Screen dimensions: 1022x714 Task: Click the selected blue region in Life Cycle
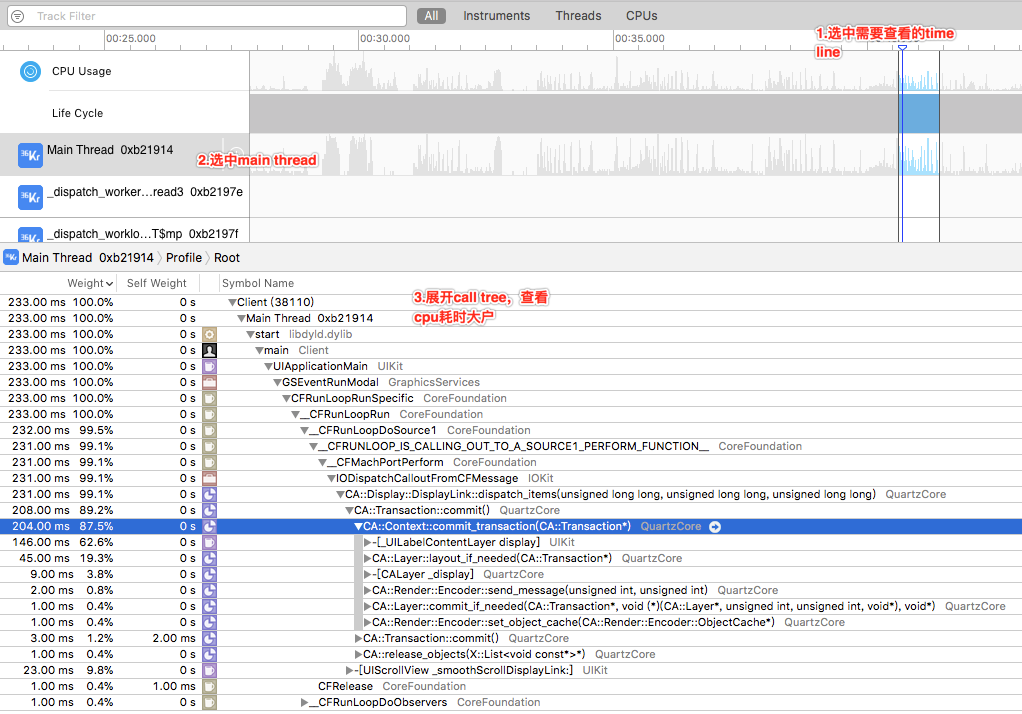pos(920,113)
